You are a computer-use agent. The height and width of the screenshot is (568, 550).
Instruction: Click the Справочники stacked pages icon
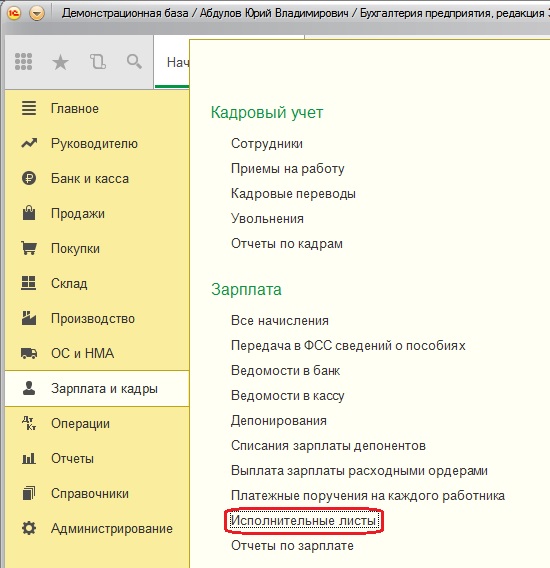[29, 493]
